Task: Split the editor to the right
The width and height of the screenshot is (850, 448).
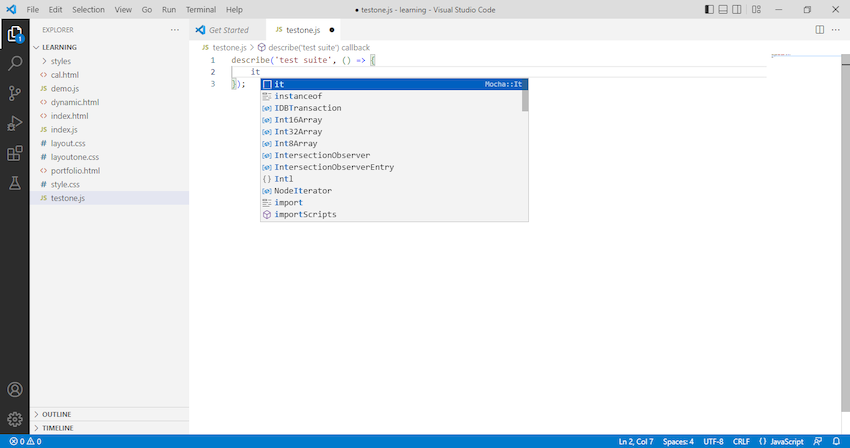Action: (x=820, y=30)
